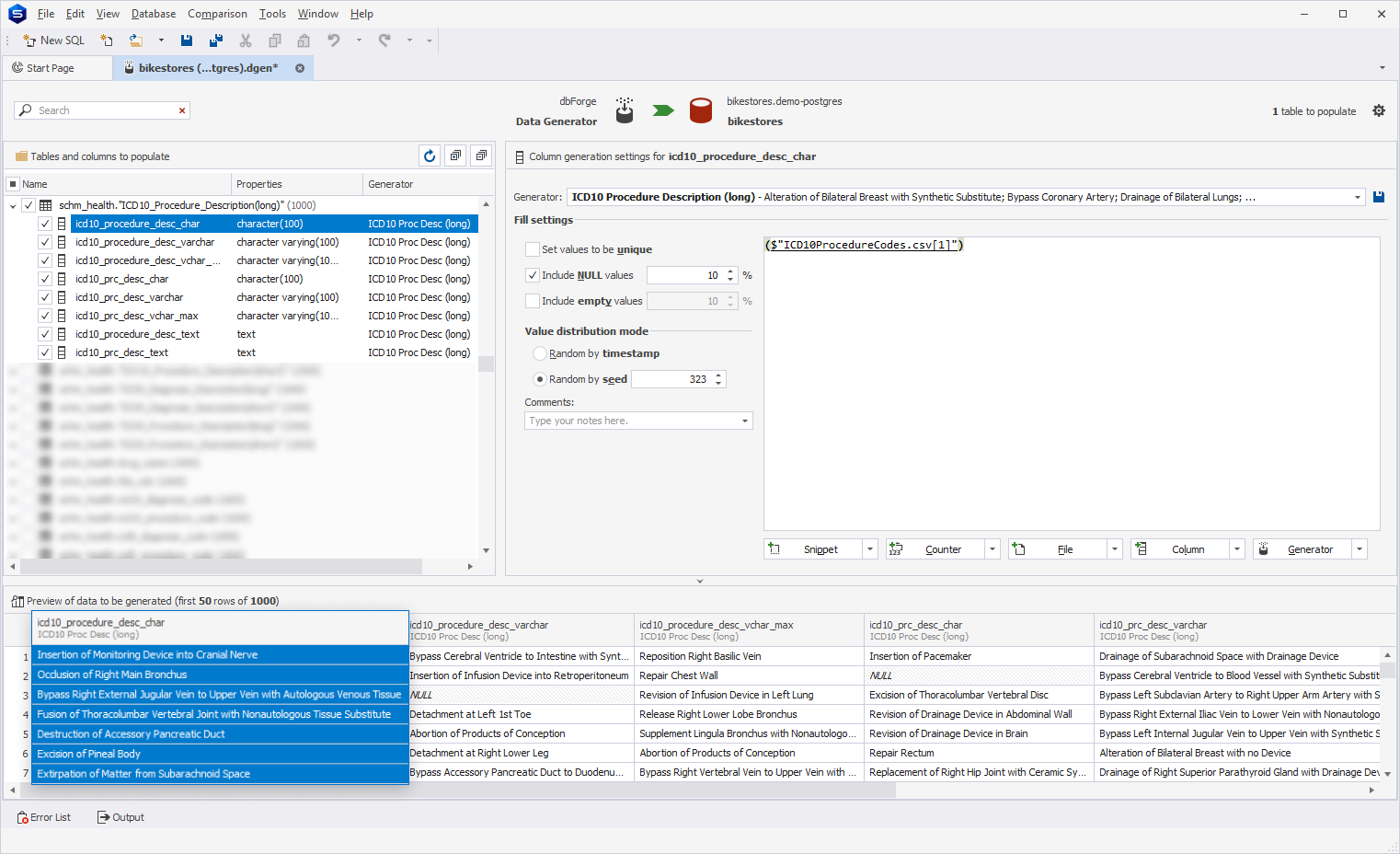
Task: Click the icd10_prc_desc_char preview column header
Action: (x=979, y=630)
